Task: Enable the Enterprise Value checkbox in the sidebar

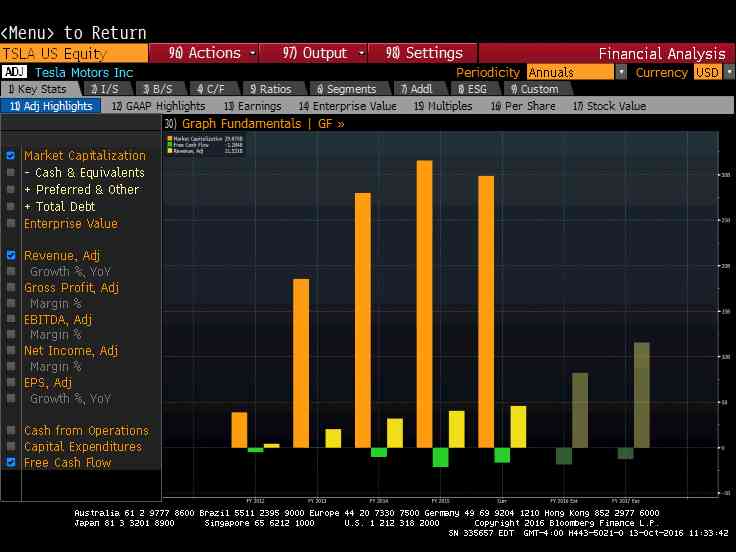Action: pos(11,223)
